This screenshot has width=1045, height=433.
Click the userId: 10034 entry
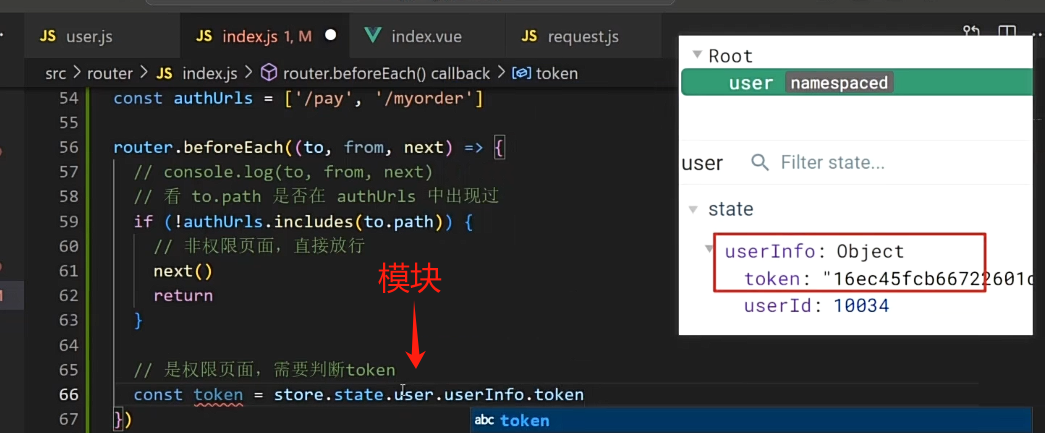[816, 306]
